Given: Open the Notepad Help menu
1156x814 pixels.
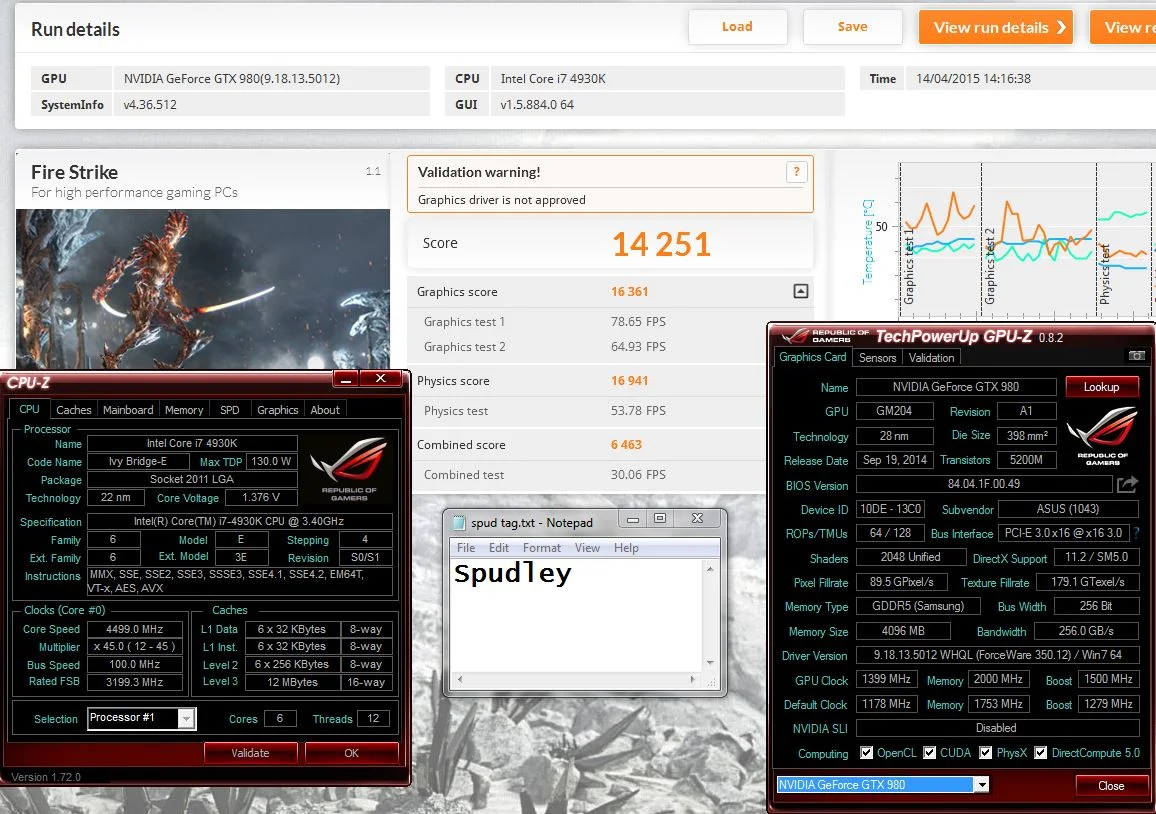Looking at the screenshot, I should coord(626,548).
